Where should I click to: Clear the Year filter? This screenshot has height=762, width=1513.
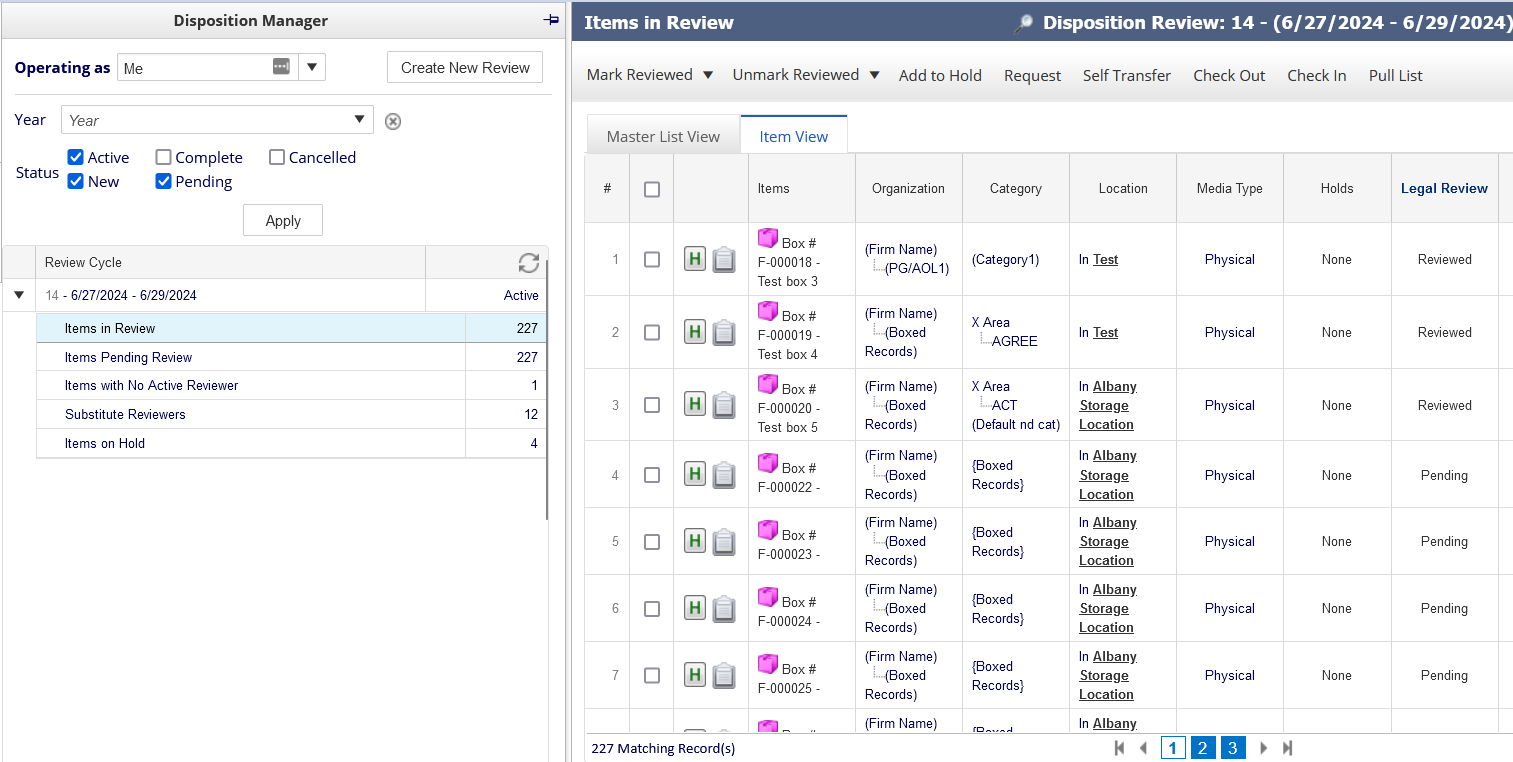[x=393, y=121]
